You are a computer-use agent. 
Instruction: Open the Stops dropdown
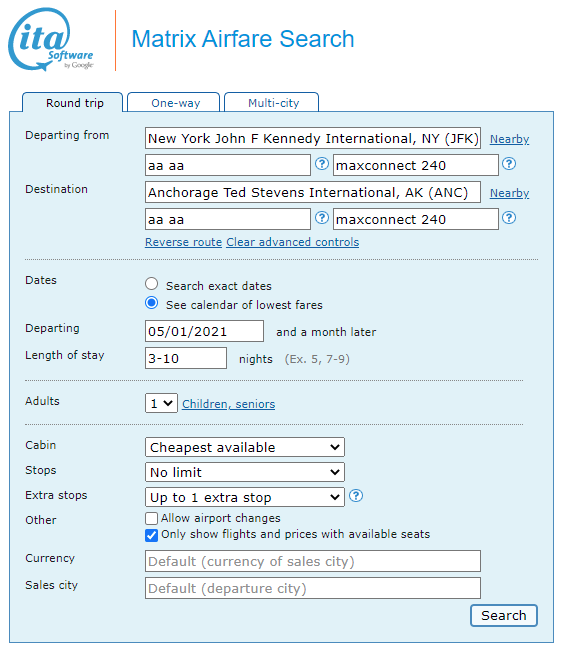coord(245,472)
